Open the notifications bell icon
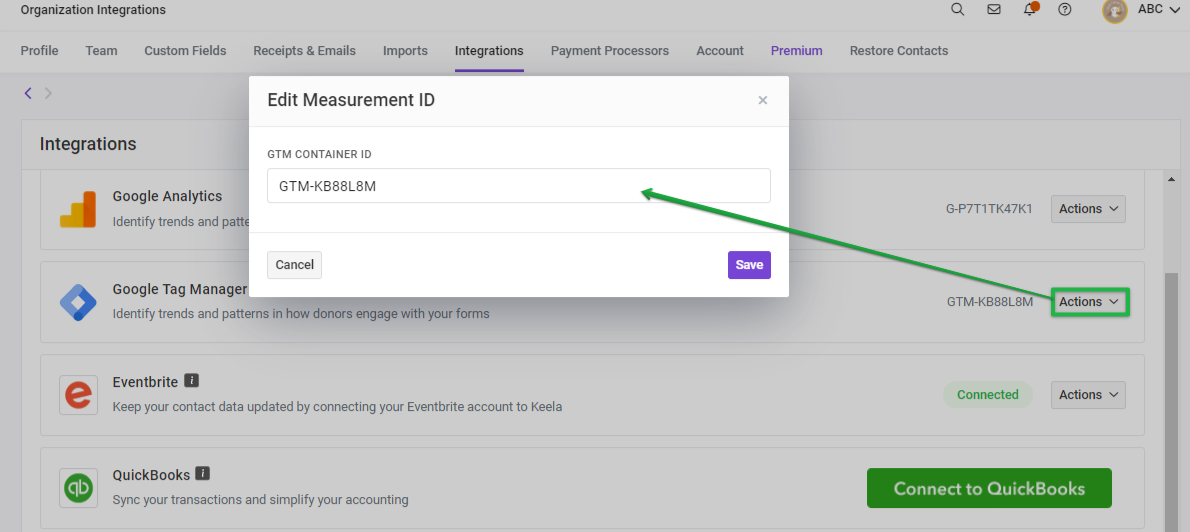Image resolution: width=1190 pixels, height=532 pixels. tap(1030, 9)
